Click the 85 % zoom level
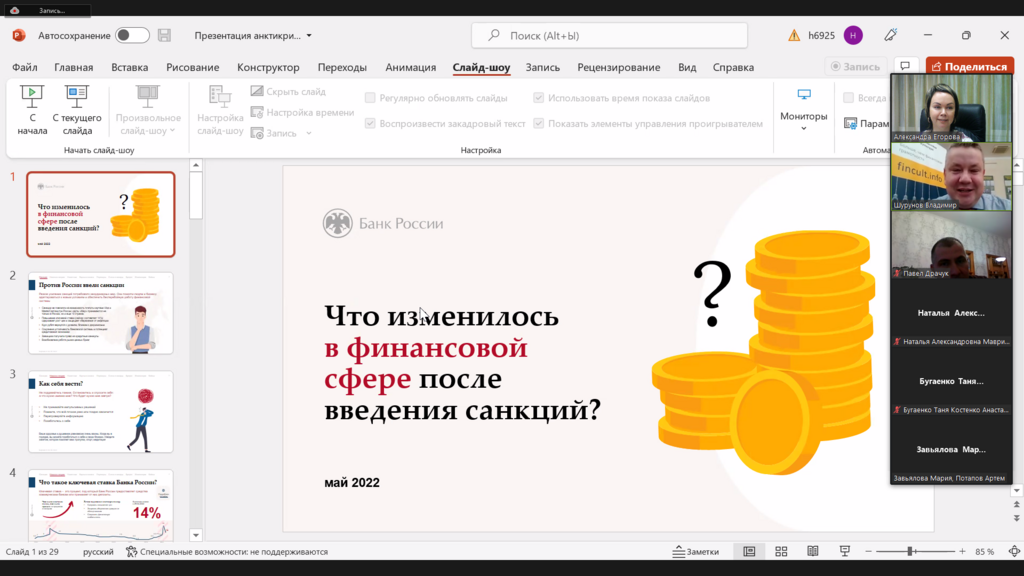1024x576 pixels. pyautogui.click(x=985, y=552)
